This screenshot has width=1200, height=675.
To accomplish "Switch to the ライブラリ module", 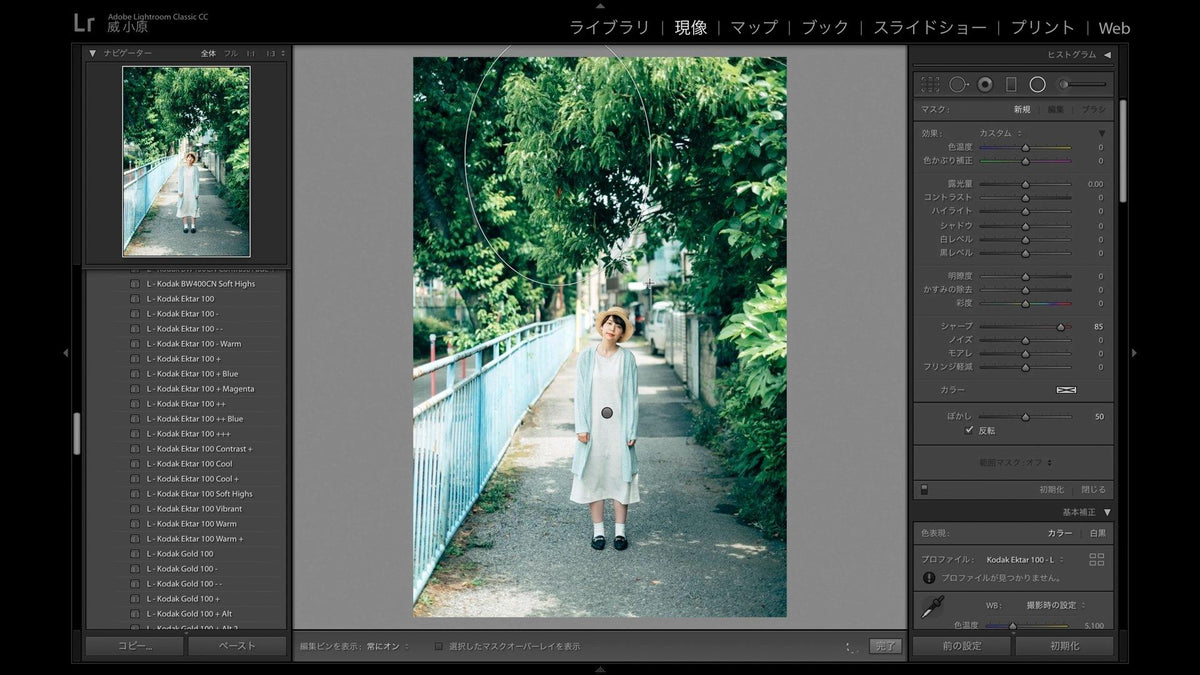I will (609, 28).
